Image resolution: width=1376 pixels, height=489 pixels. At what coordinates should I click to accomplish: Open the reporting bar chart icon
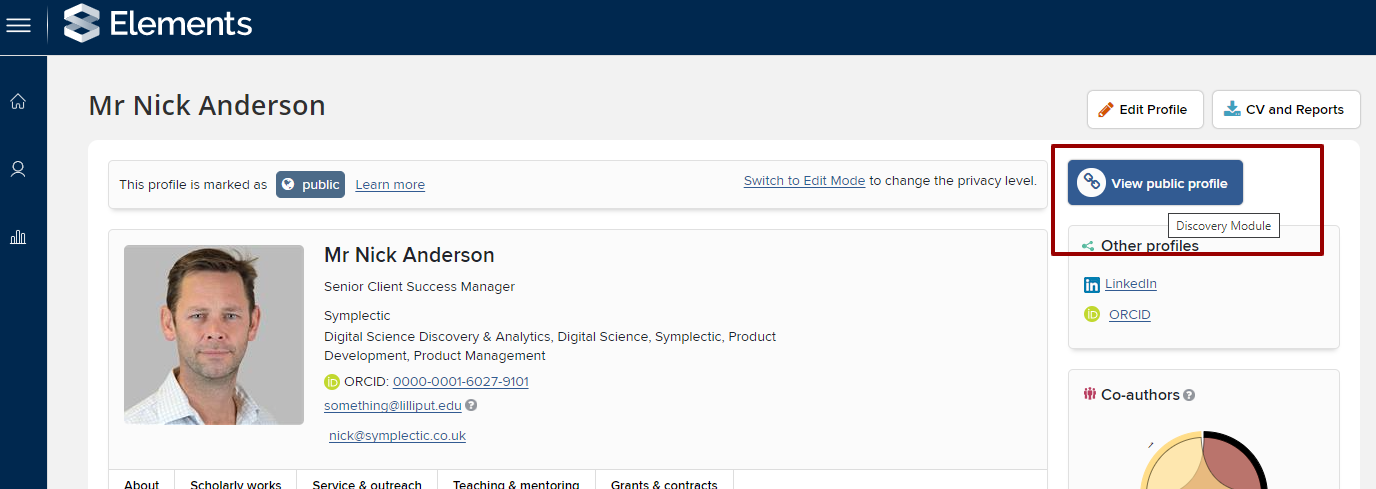pyautogui.click(x=18, y=237)
